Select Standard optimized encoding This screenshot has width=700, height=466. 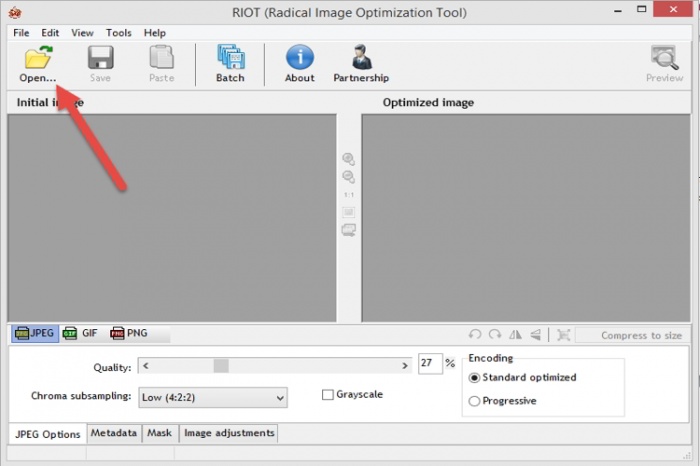click(474, 378)
